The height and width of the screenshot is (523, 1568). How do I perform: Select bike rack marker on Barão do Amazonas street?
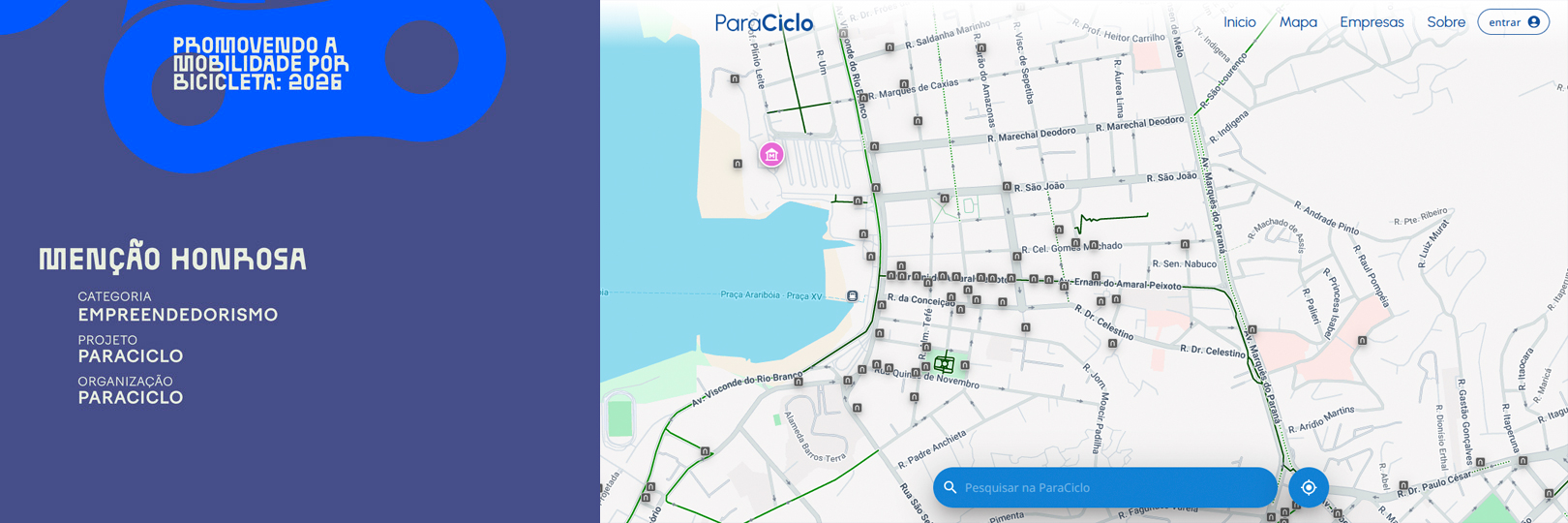980,47
